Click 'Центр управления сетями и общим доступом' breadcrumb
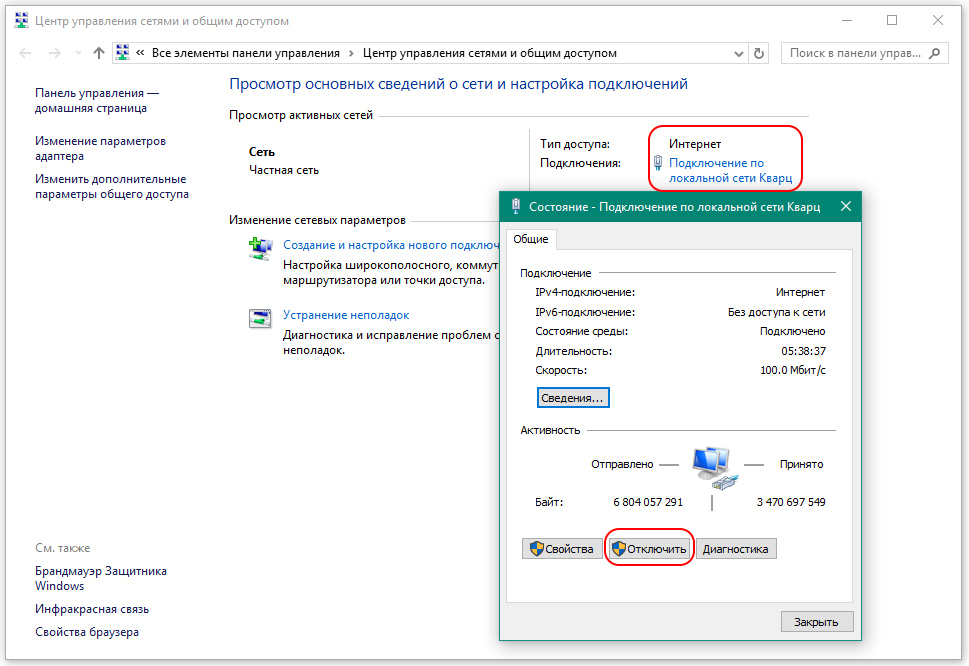969x666 pixels. (x=489, y=53)
